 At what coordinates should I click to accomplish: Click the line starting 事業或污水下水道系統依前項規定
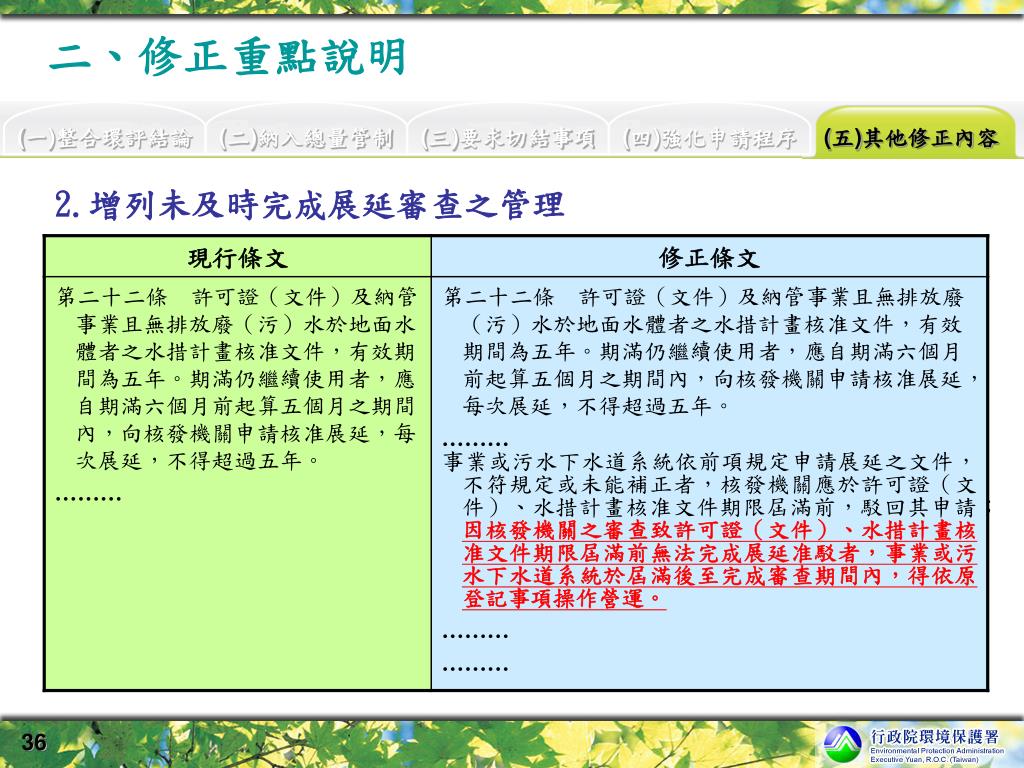[x=709, y=462]
